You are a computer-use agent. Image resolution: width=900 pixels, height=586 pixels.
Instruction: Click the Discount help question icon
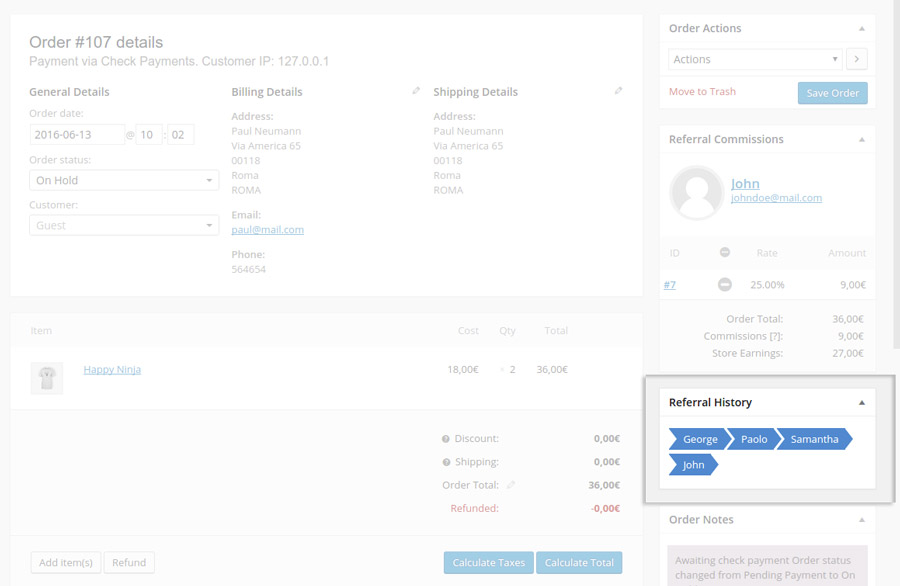446,439
